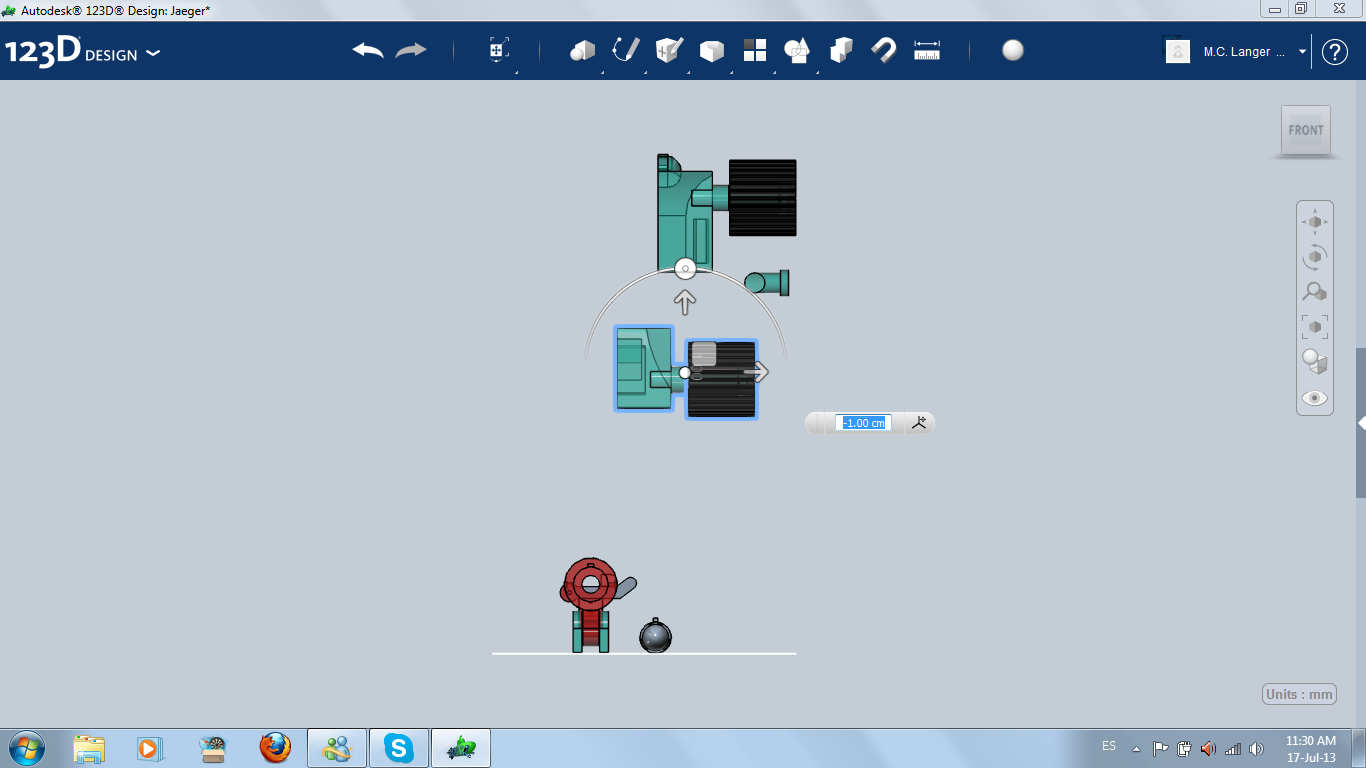The width and height of the screenshot is (1366, 768).
Task: Expand the collapsed right side panel
Action: pos(1361,423)
